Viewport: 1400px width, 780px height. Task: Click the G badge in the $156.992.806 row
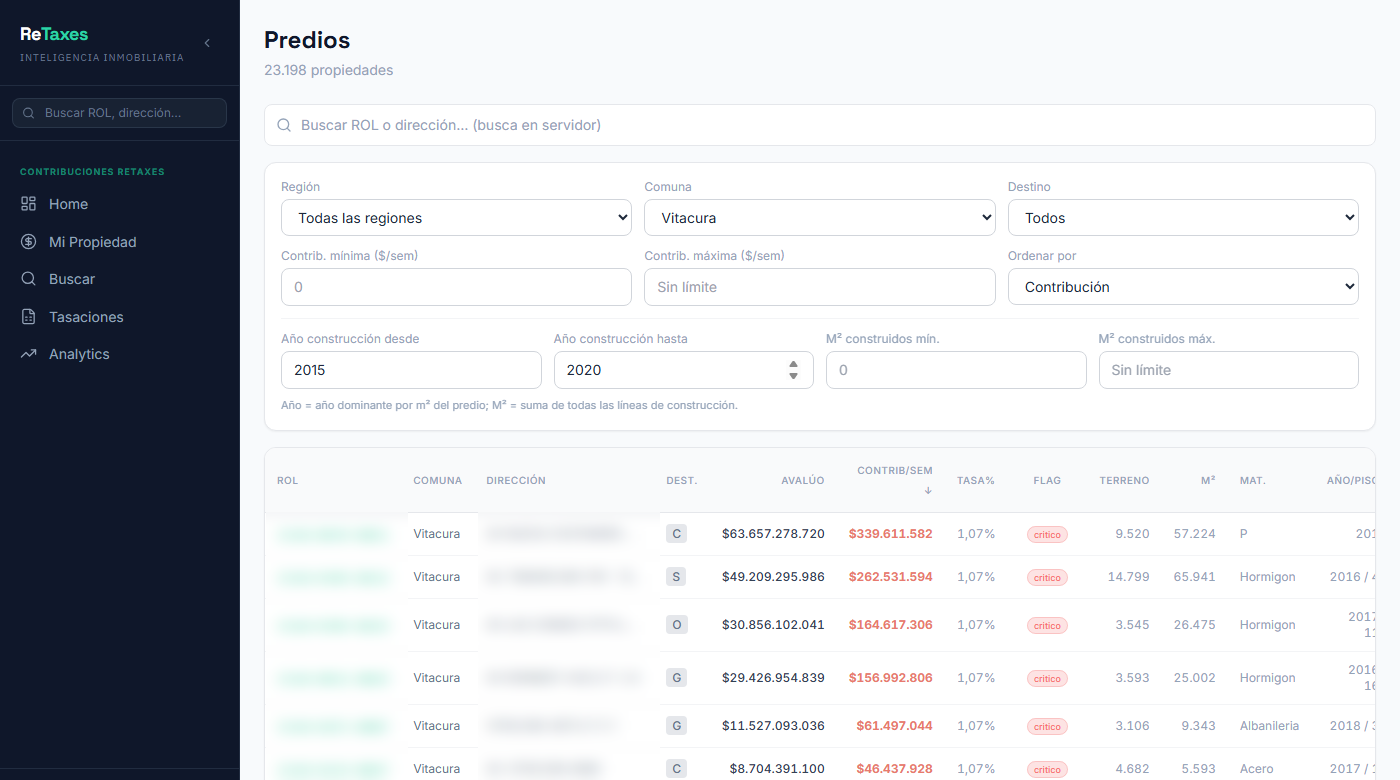tap(676, 678)
